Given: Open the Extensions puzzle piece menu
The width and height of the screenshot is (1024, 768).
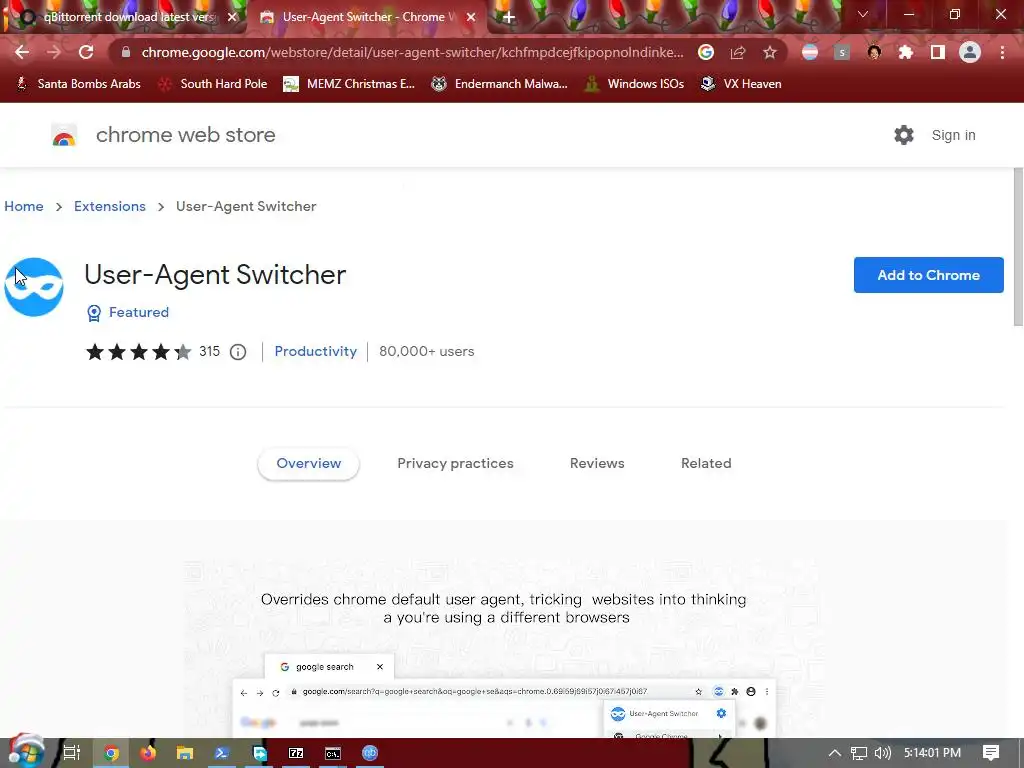Looking at the screenshot, I should click(906, 52).
